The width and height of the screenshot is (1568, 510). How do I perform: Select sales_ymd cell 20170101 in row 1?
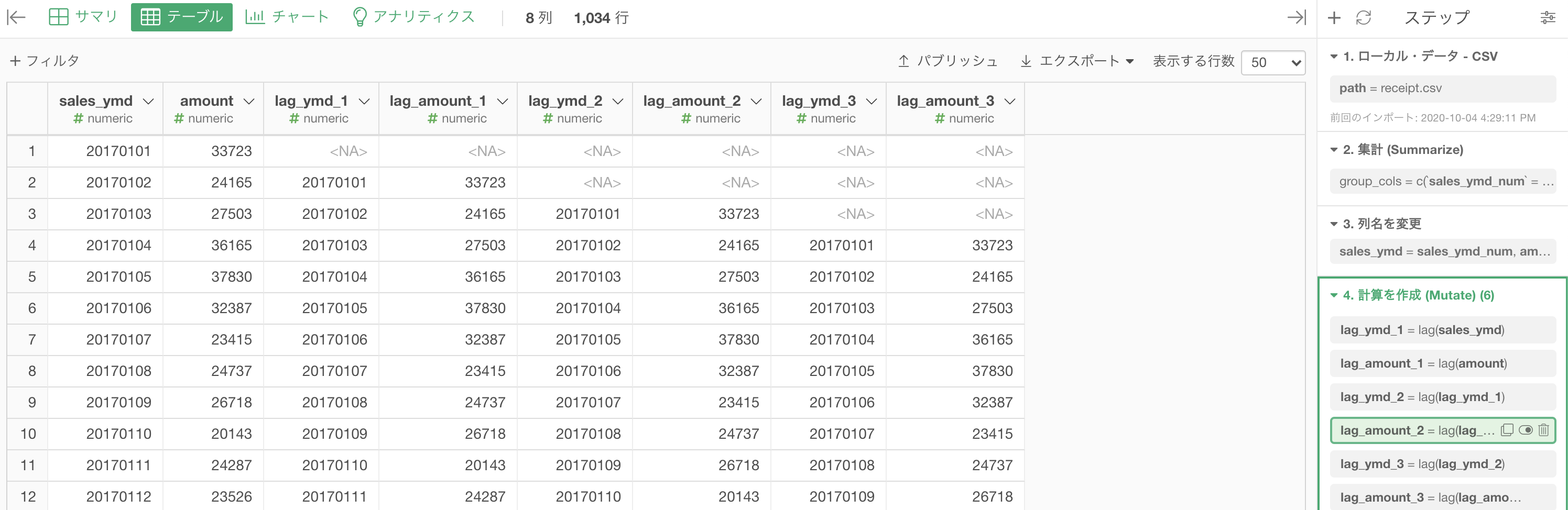[105, 151]
